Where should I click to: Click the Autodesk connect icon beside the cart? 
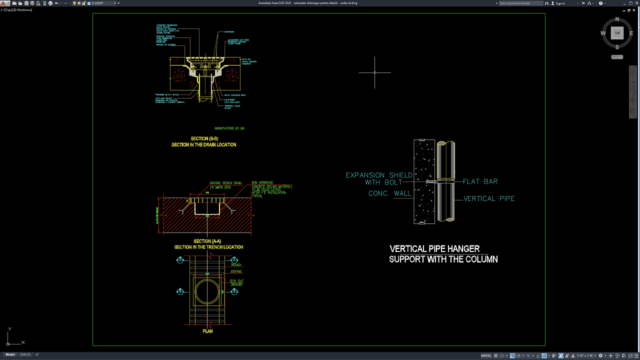click(x=589, y=3)
